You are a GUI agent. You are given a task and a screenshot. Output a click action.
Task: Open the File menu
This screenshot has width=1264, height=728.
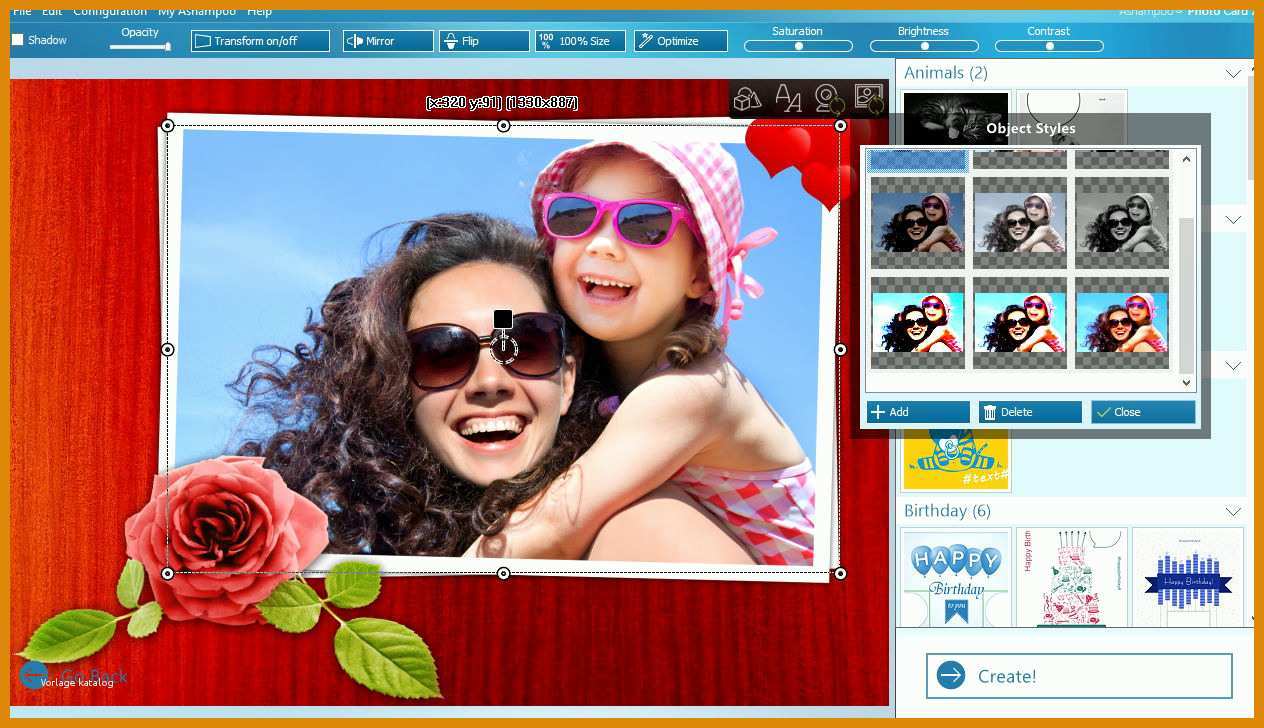tap(21, 11)
